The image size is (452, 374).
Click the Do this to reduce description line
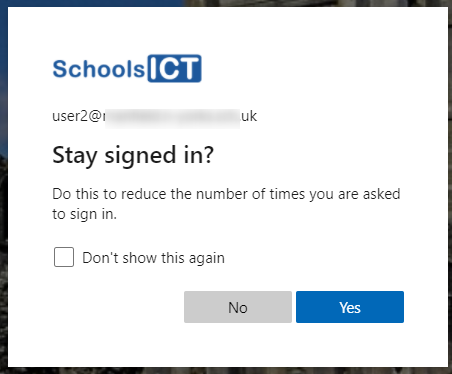point(226,194)
